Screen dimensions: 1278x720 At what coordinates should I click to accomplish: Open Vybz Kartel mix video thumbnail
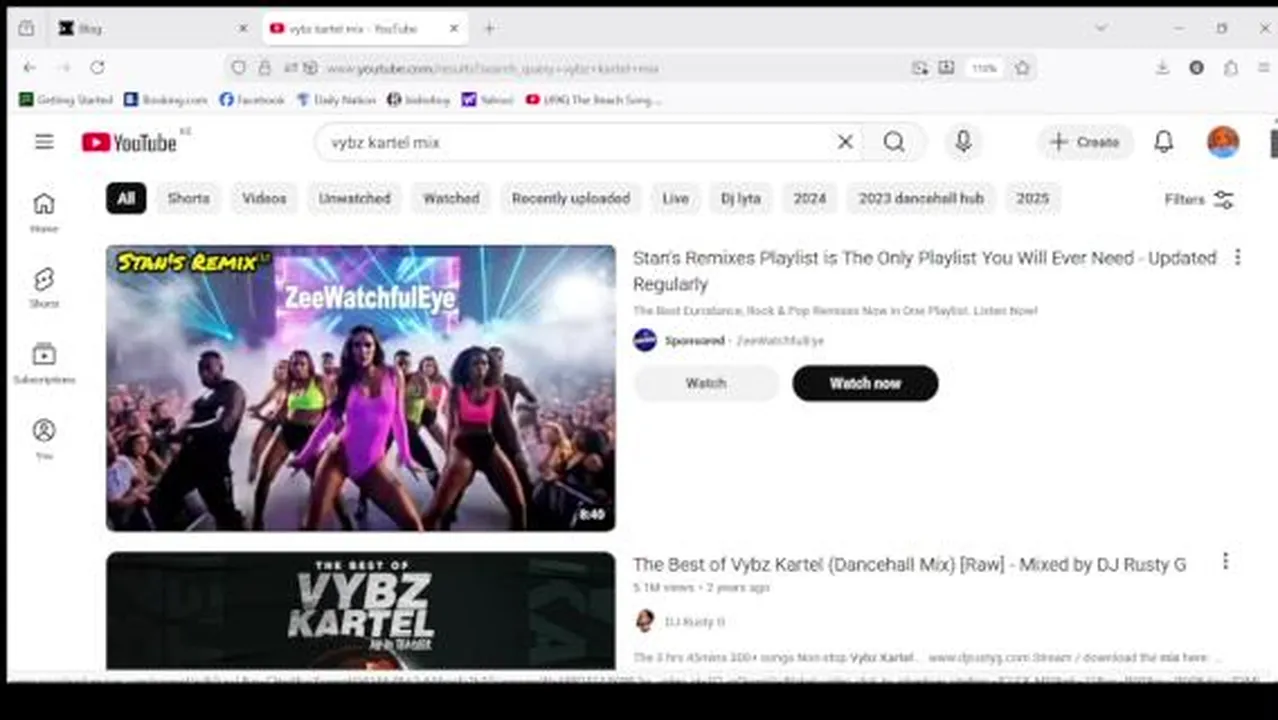tap(361, 610)
